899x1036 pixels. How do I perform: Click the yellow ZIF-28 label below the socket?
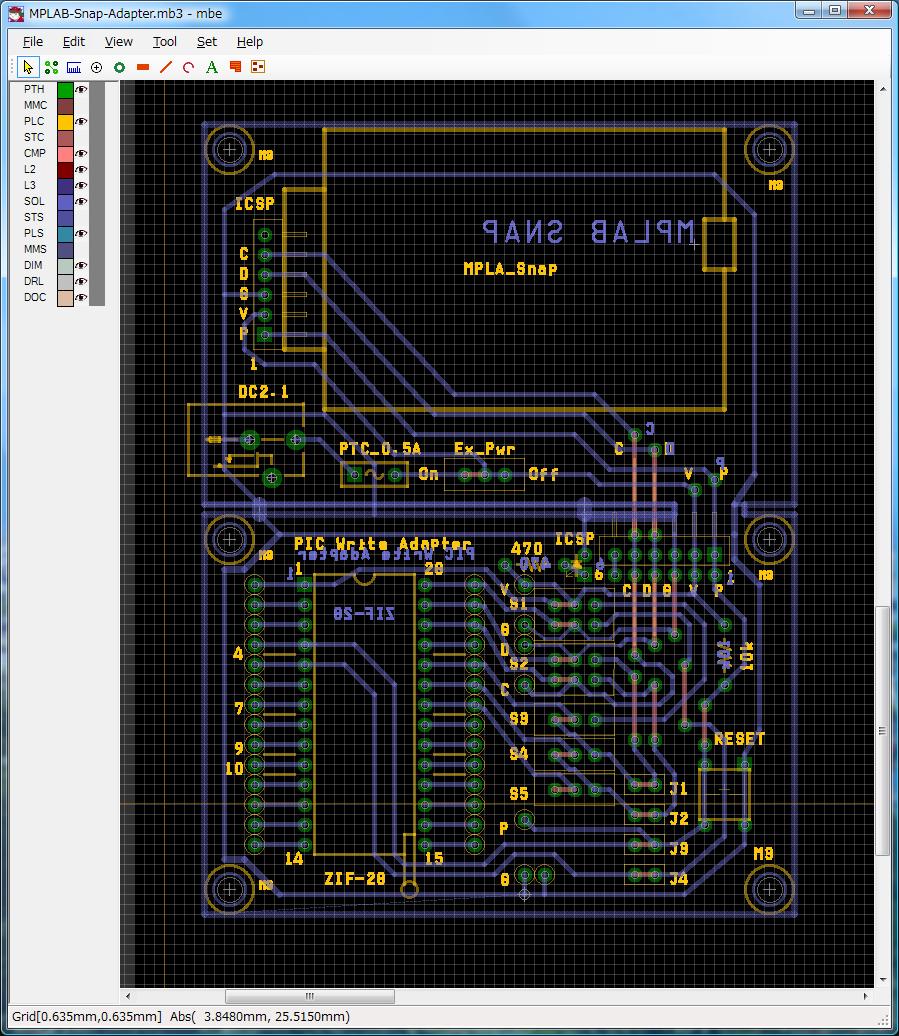point(355,879)
